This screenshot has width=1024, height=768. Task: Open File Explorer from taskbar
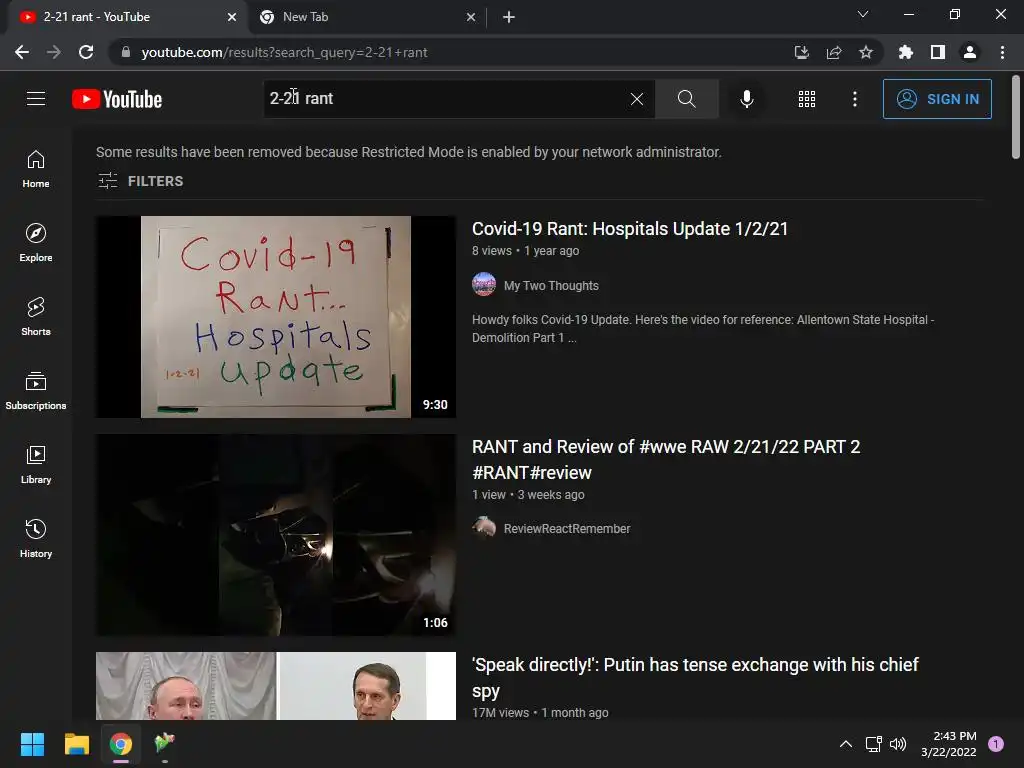(x=76, y=744)
